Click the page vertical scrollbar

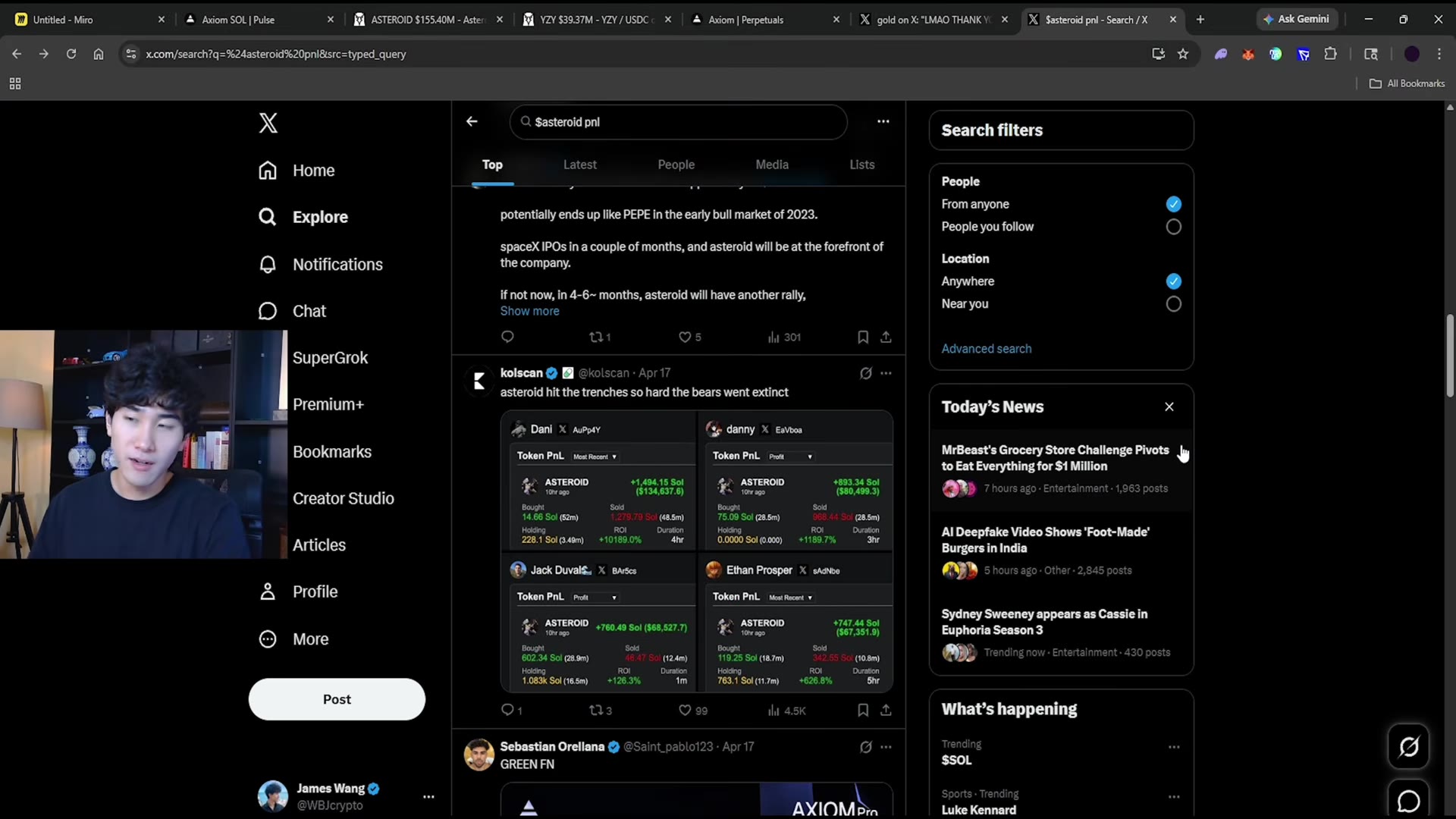coord(1450,356)
